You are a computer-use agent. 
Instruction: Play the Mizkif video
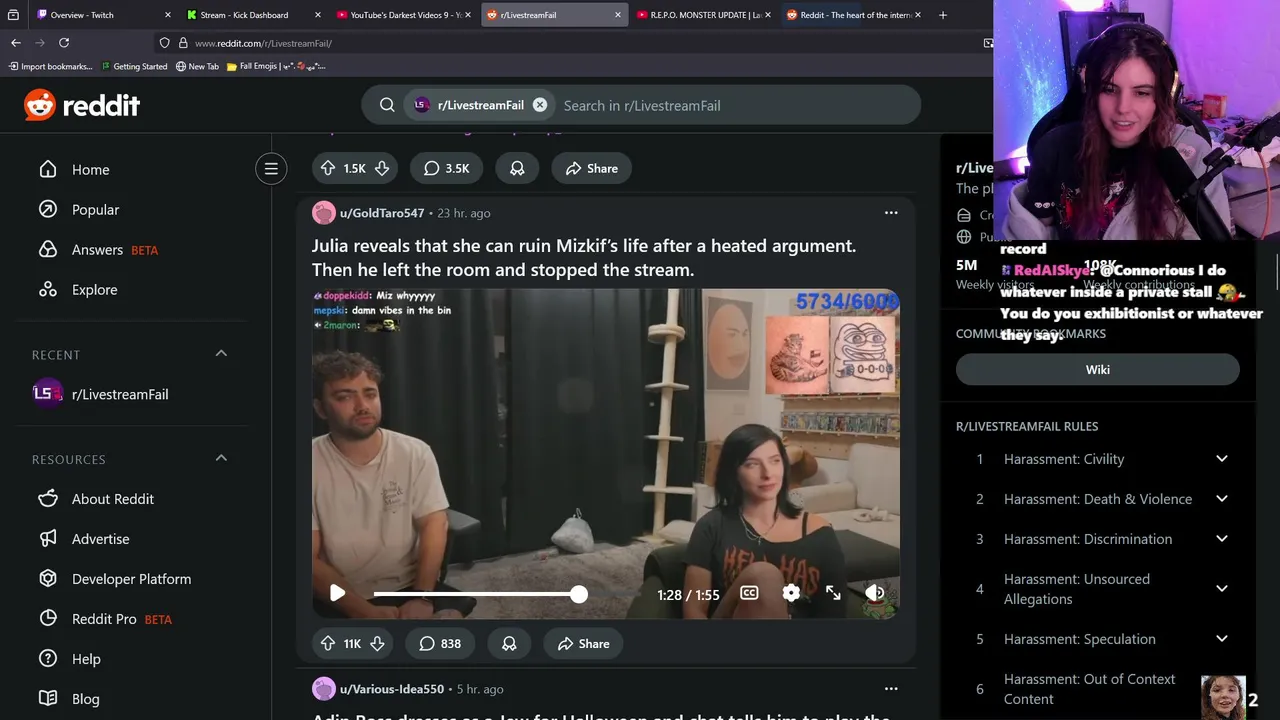[x=337, y=593]
